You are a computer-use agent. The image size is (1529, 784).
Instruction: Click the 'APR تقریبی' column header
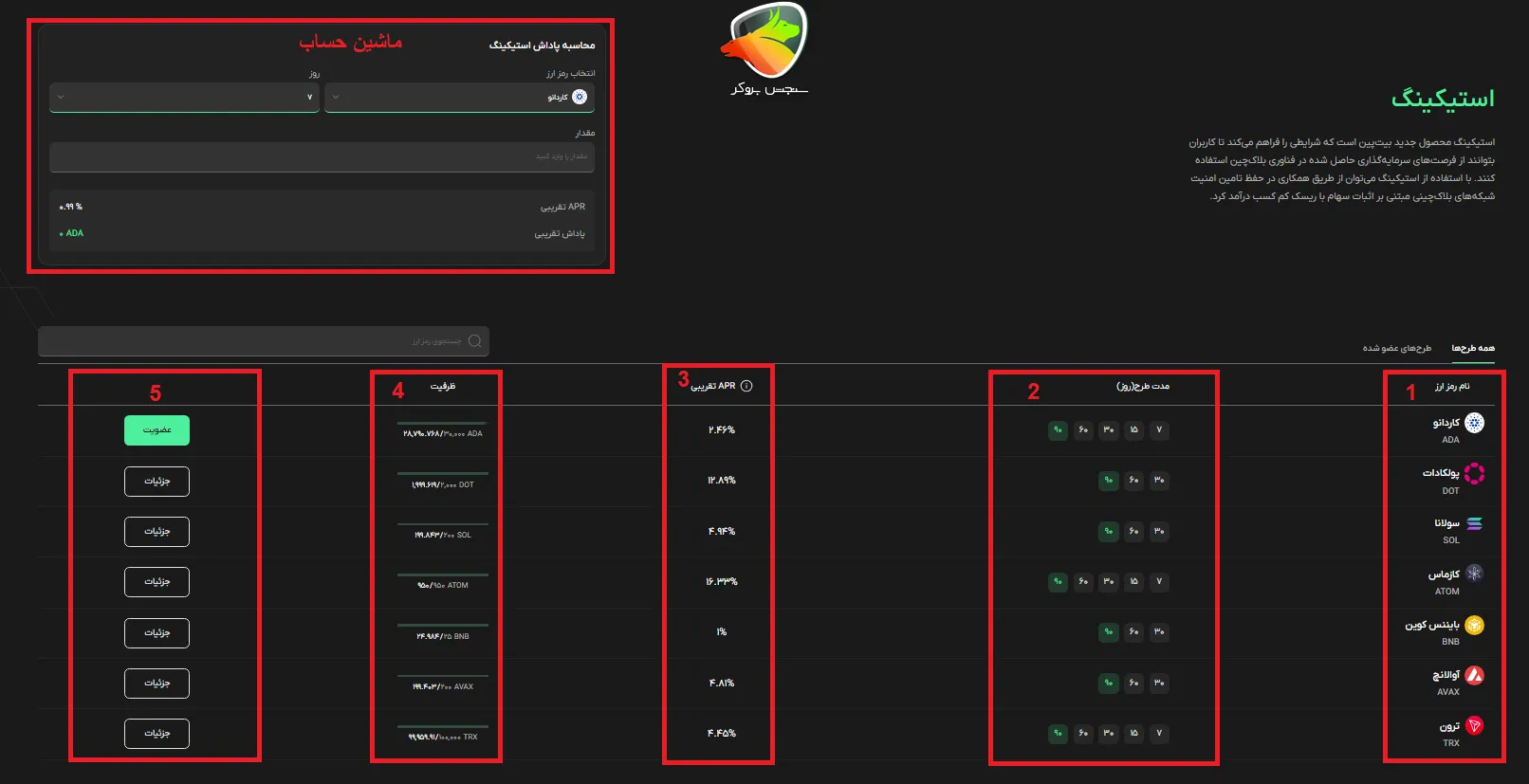point(713,386)
